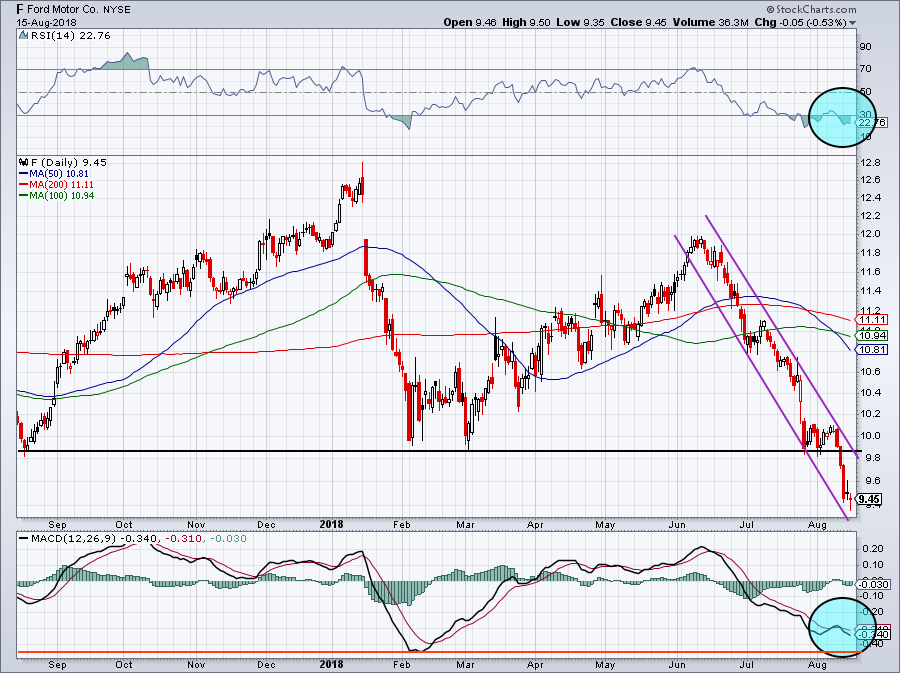Image resolution: width=900 pixels, height=673 pixels.
Task: Click the F (Daily) 9.45 legend
Action: (x=68, y=162)
